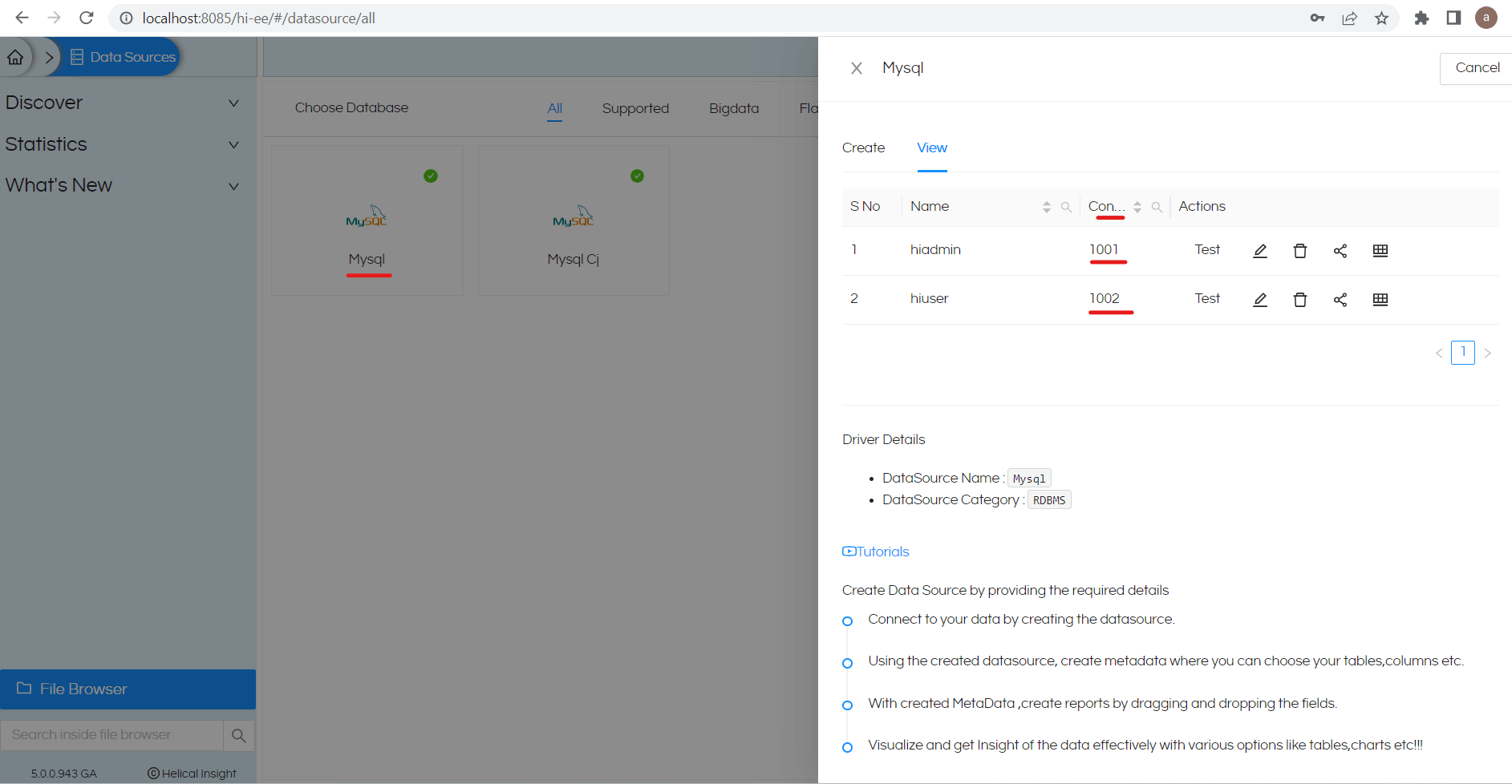This screenshot has height=784, width=1512.
Task: Open the table icon for hiuser row
Action: click(1380, 300)
